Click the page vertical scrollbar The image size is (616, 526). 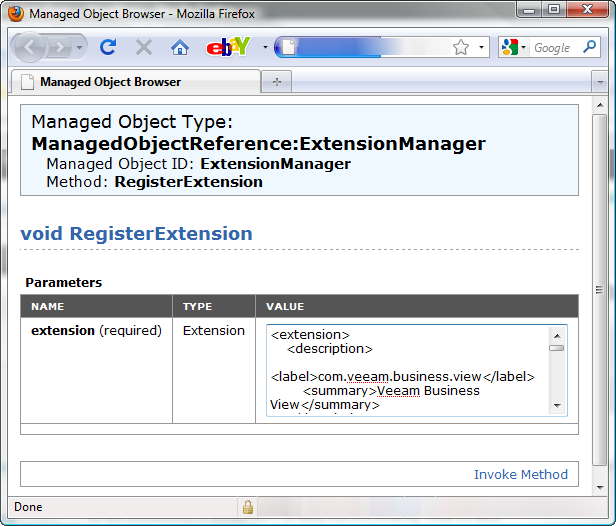tap(599, 300)
